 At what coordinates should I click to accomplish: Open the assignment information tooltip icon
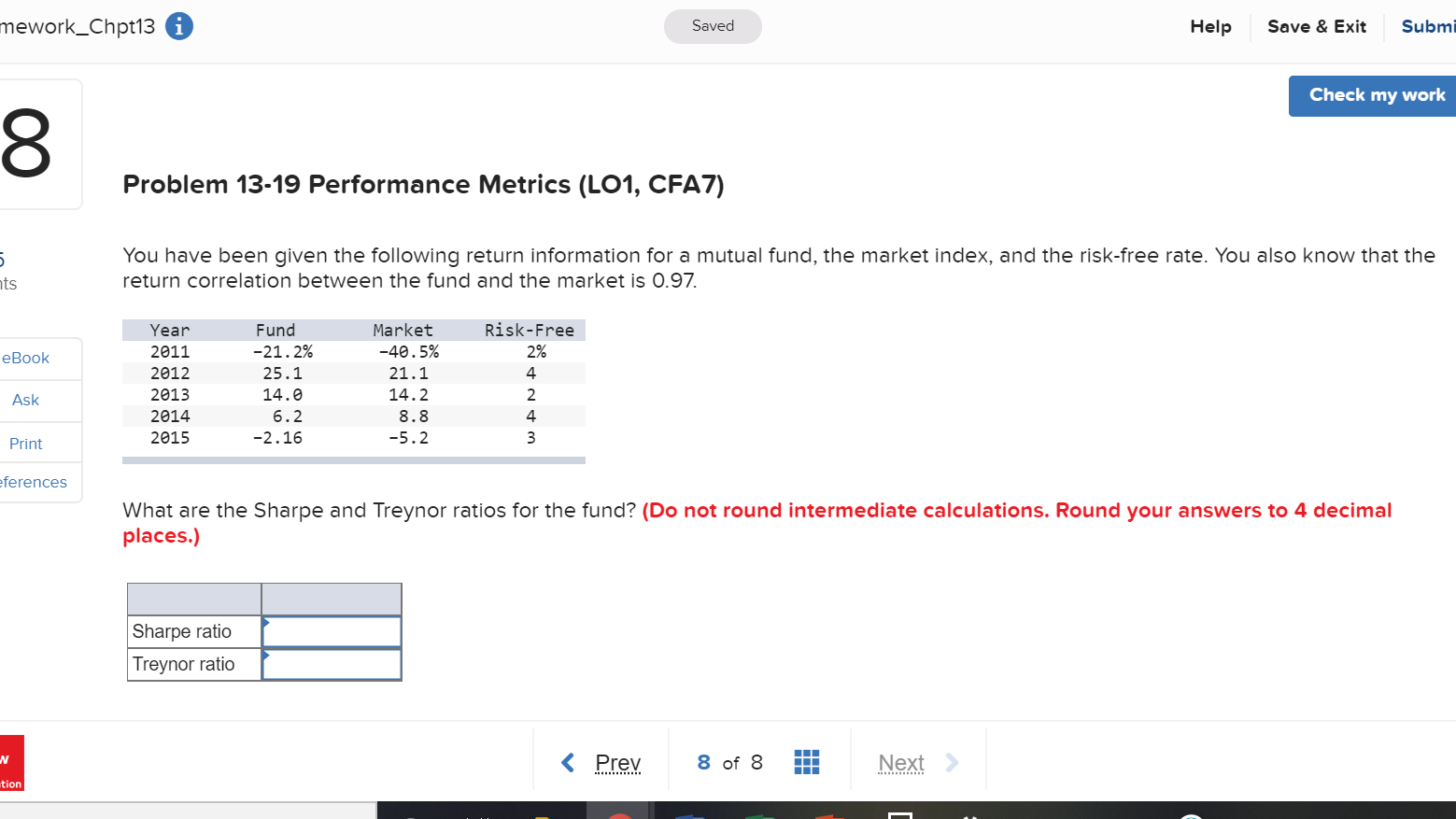click(x=177, y=26)
